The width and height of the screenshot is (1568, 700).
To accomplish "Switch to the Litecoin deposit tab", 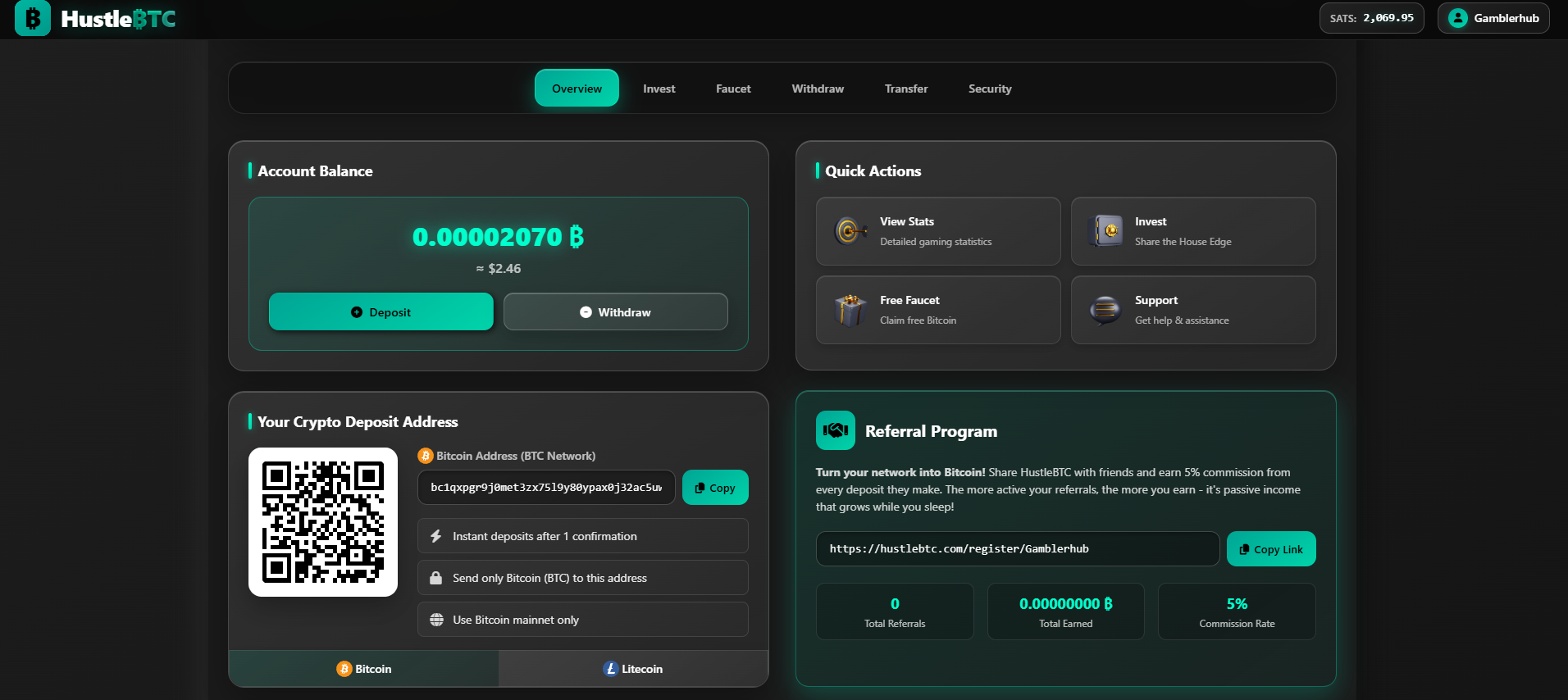I will click(x=633, y=669).
